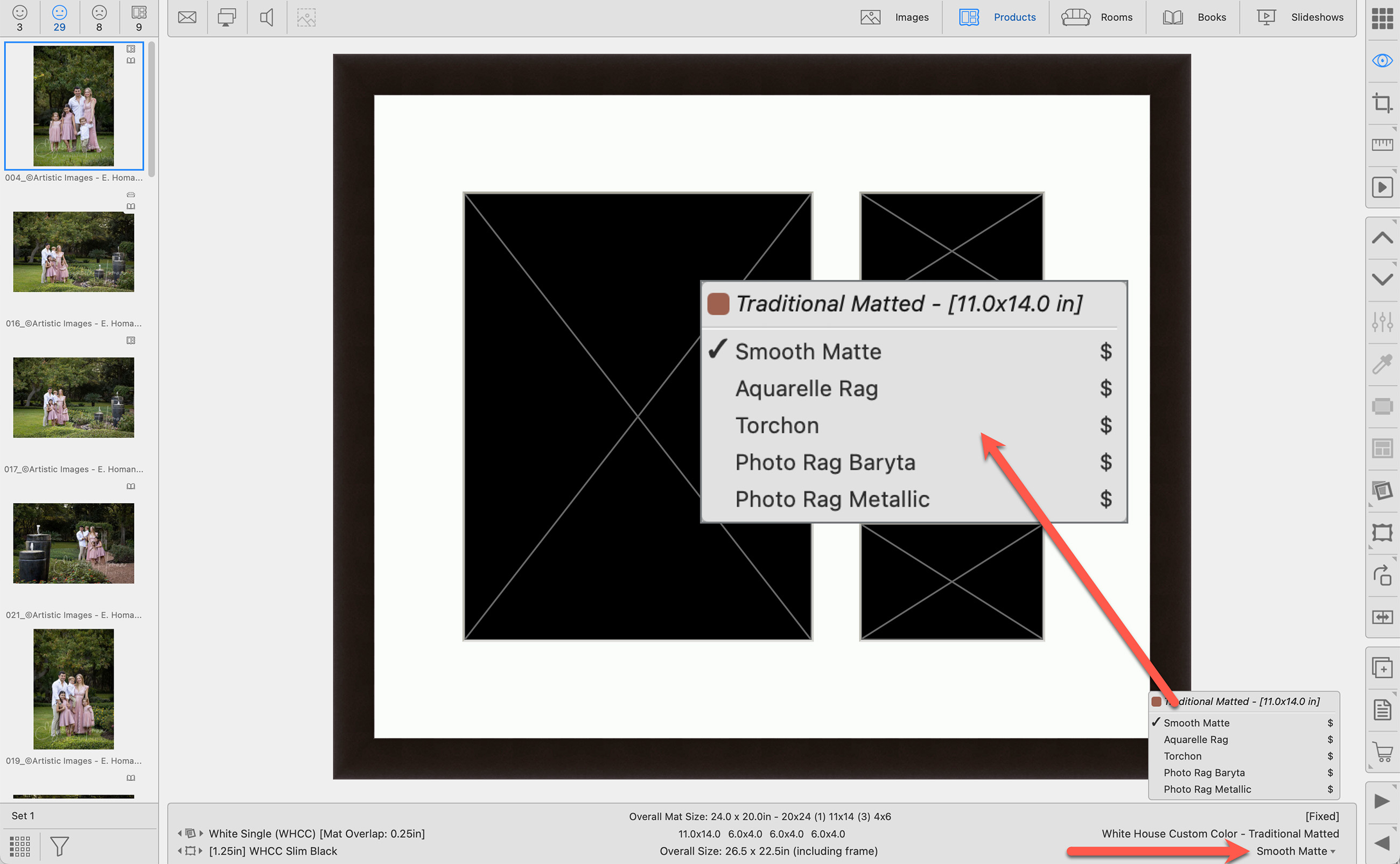Screen dimensions: 1400x864
Task: Select thumbnail 016_©Artistic Images
Action: [73, 252]
